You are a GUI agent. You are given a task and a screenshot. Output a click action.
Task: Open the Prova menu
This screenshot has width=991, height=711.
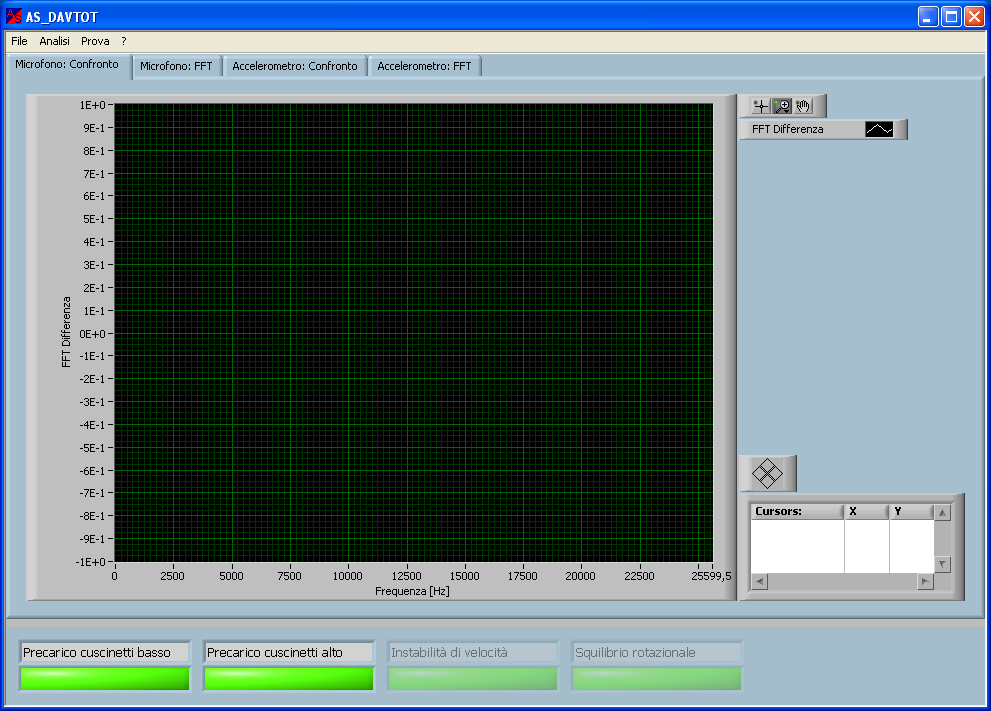point(95,41)
